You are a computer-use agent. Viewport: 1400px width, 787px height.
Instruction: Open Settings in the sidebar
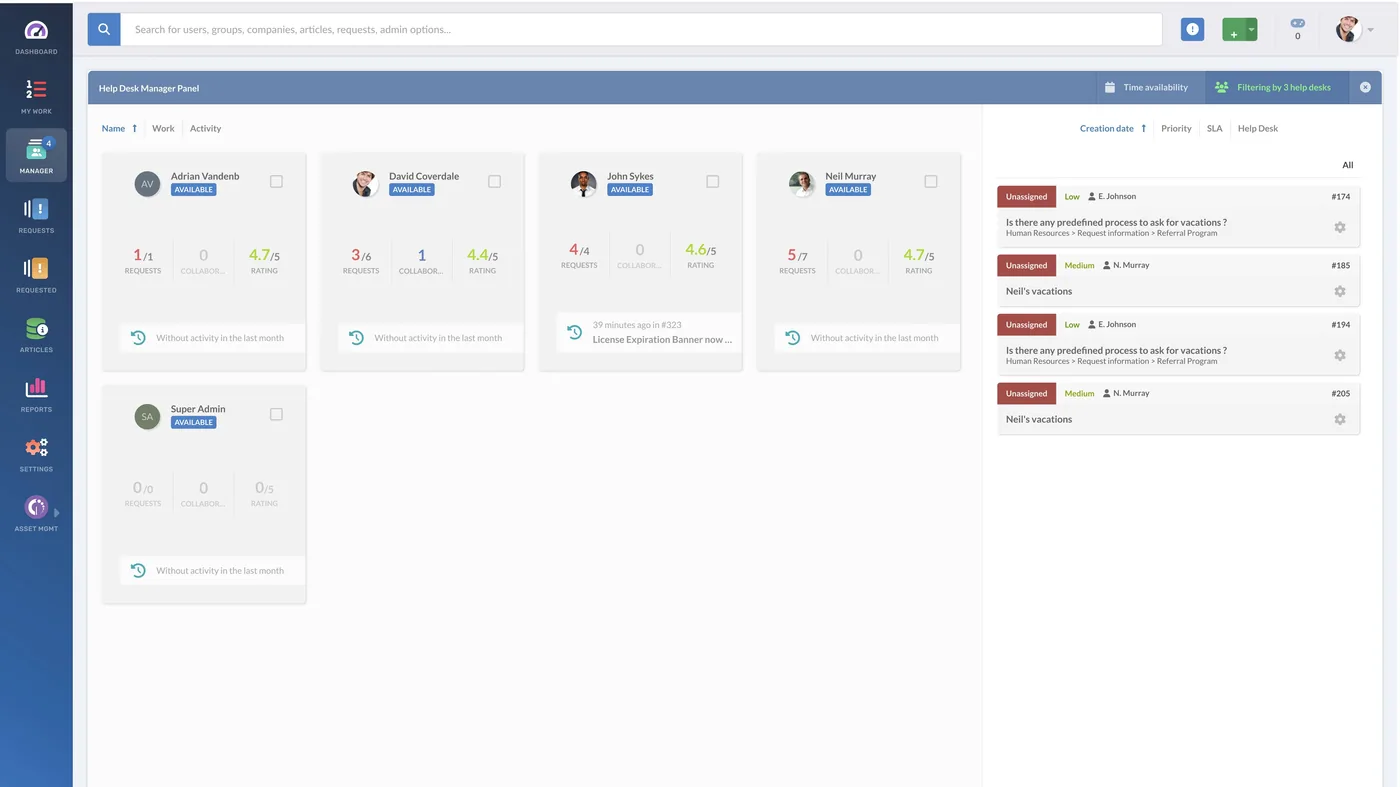tap(36, 454)
